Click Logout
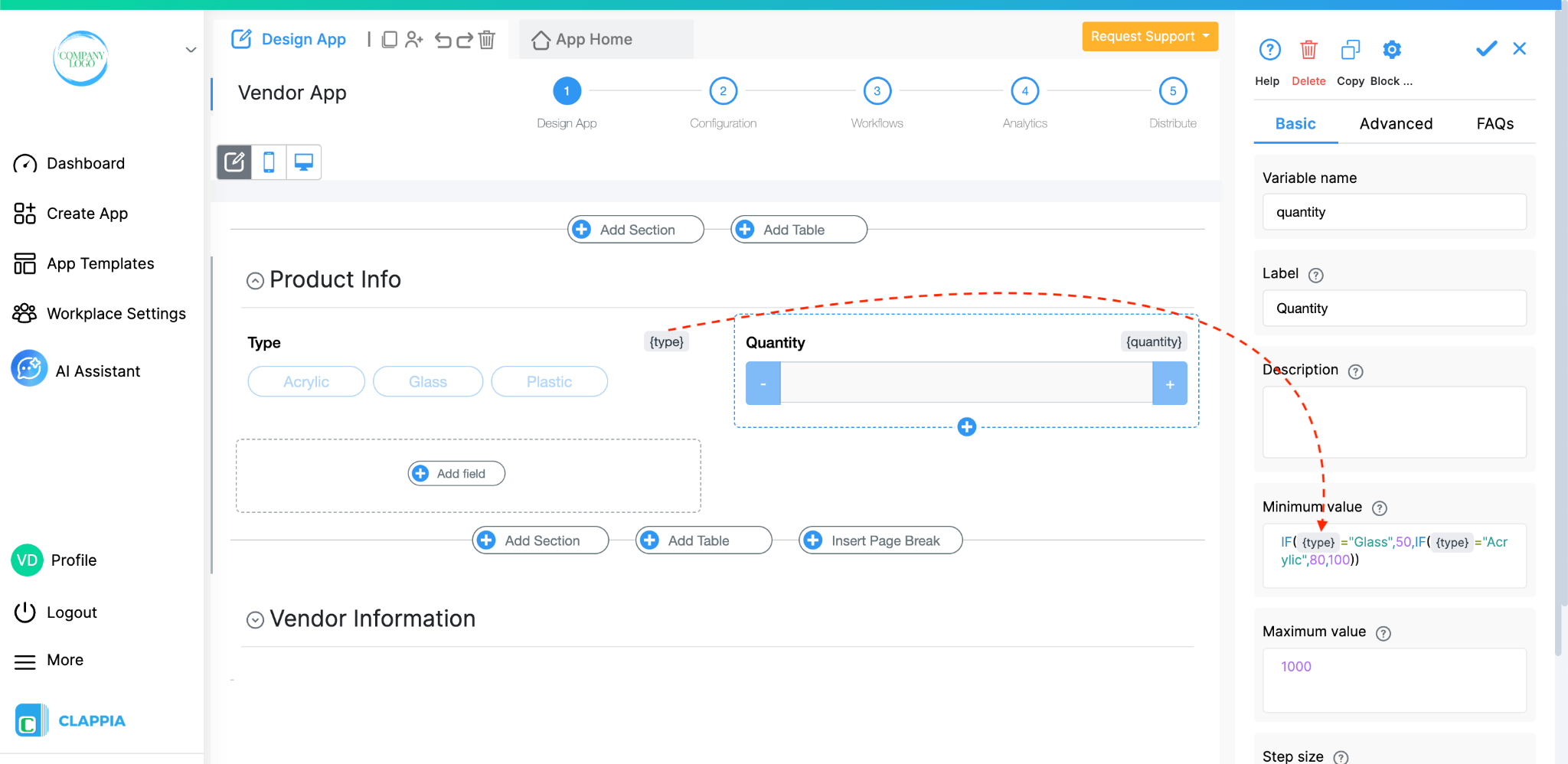 coord(55,612)
